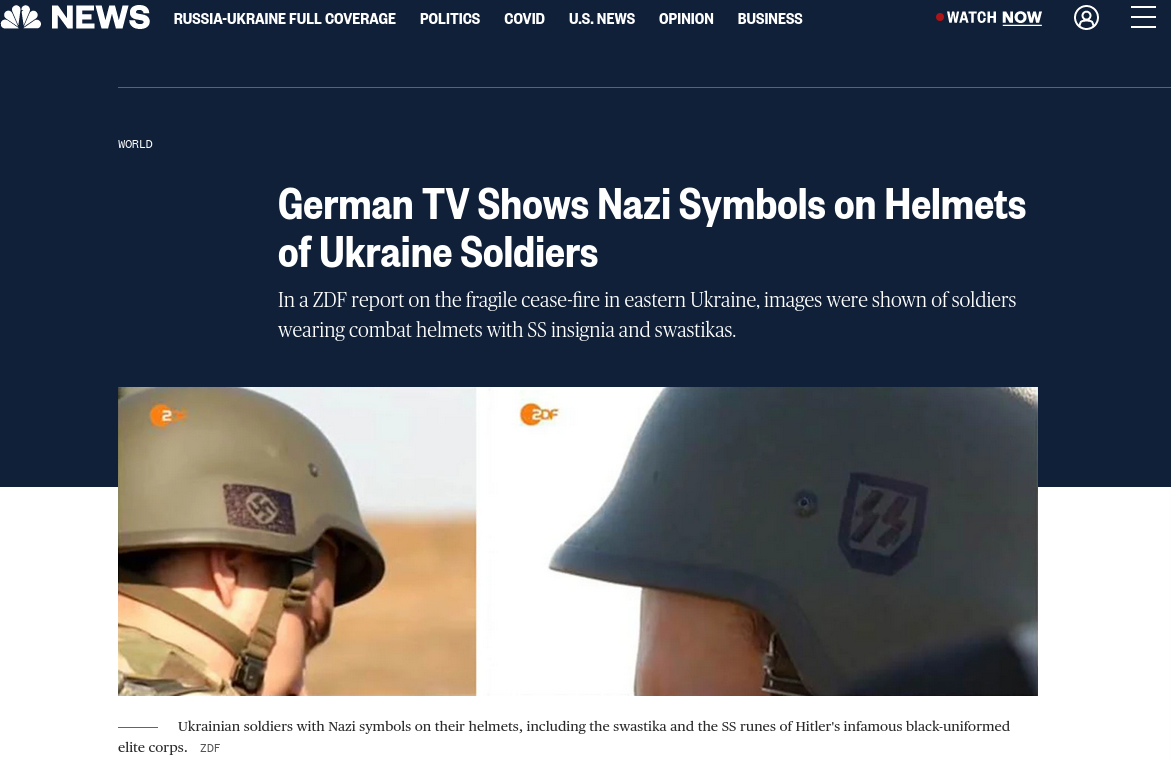Click the image caption about Ukrainian soldiers

coord(564,736)
